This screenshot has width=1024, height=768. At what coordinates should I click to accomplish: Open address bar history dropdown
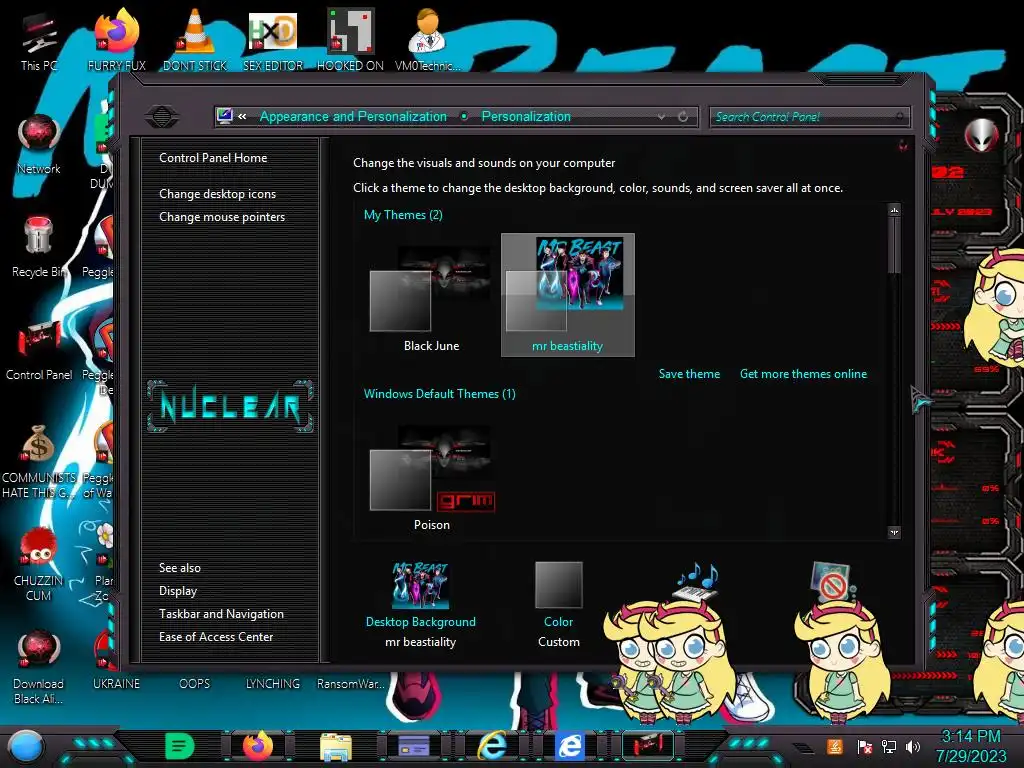(x=662, y=116)
